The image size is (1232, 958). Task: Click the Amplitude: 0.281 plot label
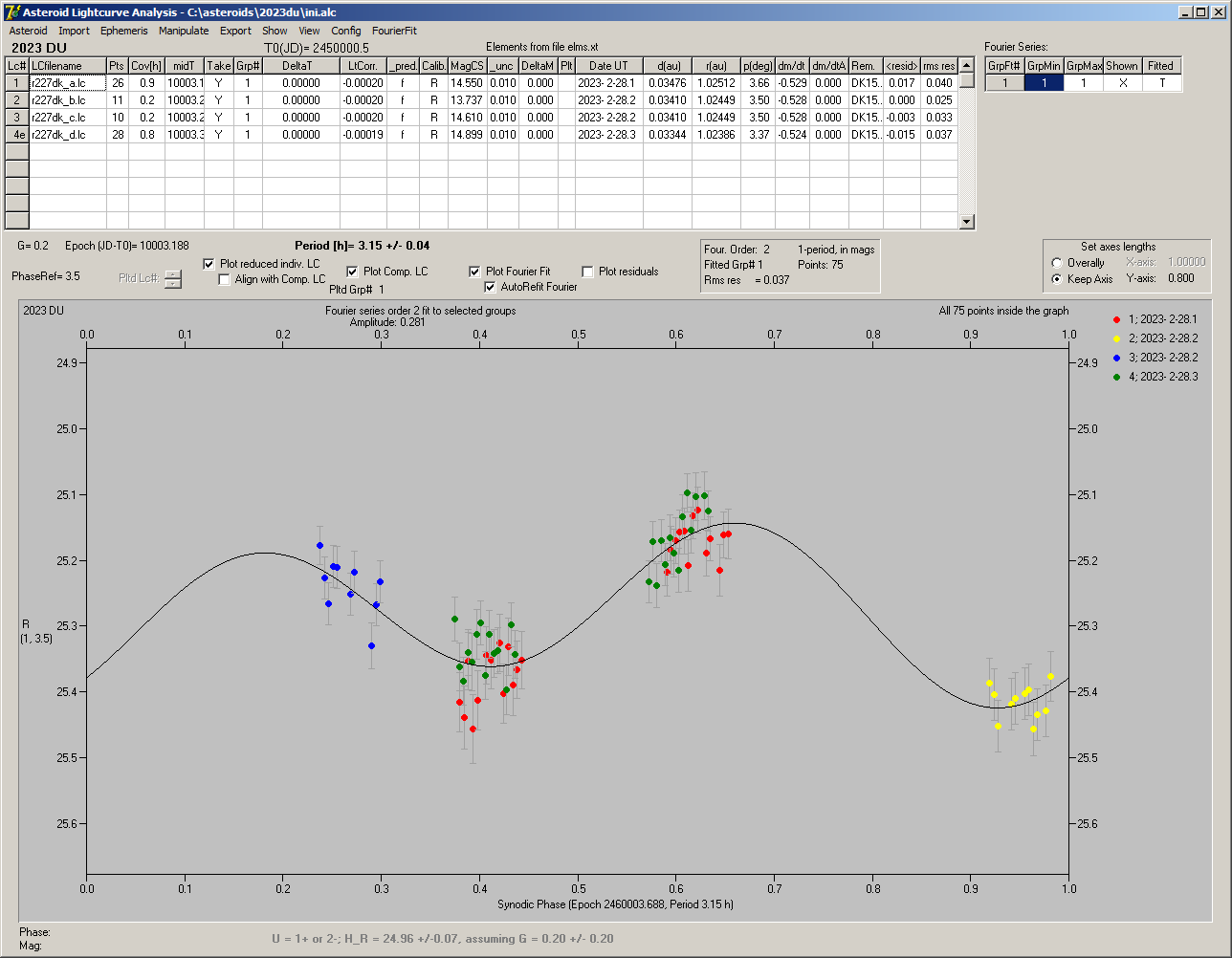tap(387, 322)
